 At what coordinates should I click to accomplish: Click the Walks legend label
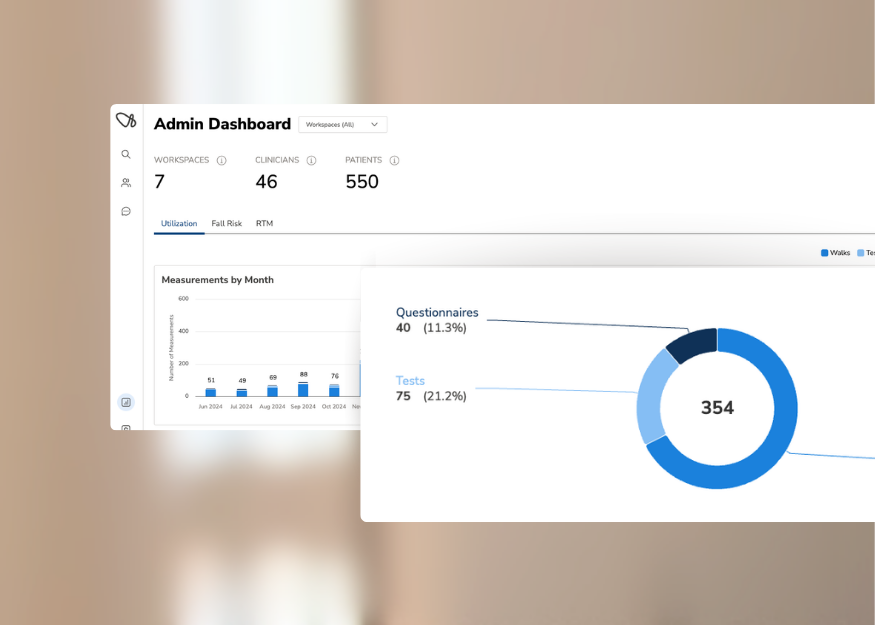(x=840, y=253)
